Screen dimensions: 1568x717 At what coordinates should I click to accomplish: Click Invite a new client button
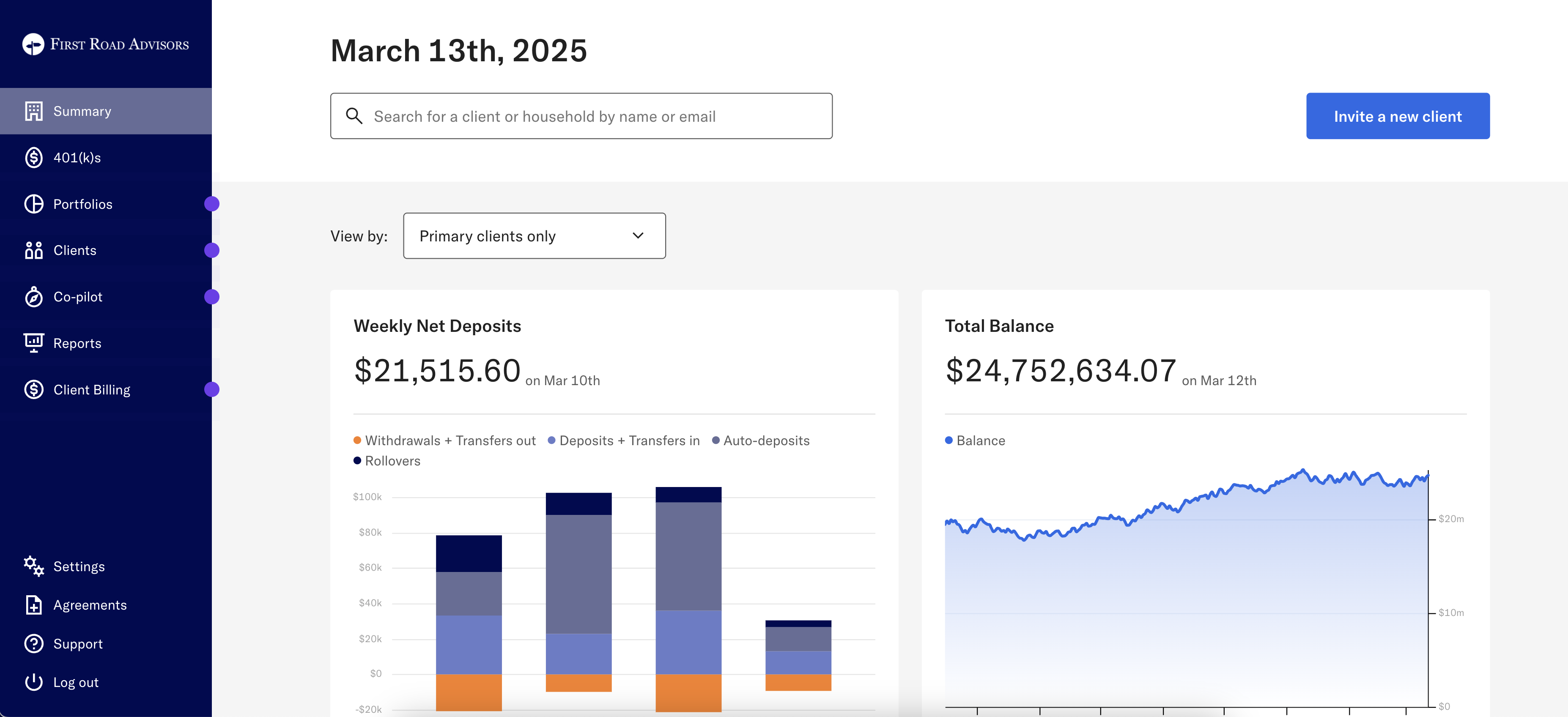1397,116
